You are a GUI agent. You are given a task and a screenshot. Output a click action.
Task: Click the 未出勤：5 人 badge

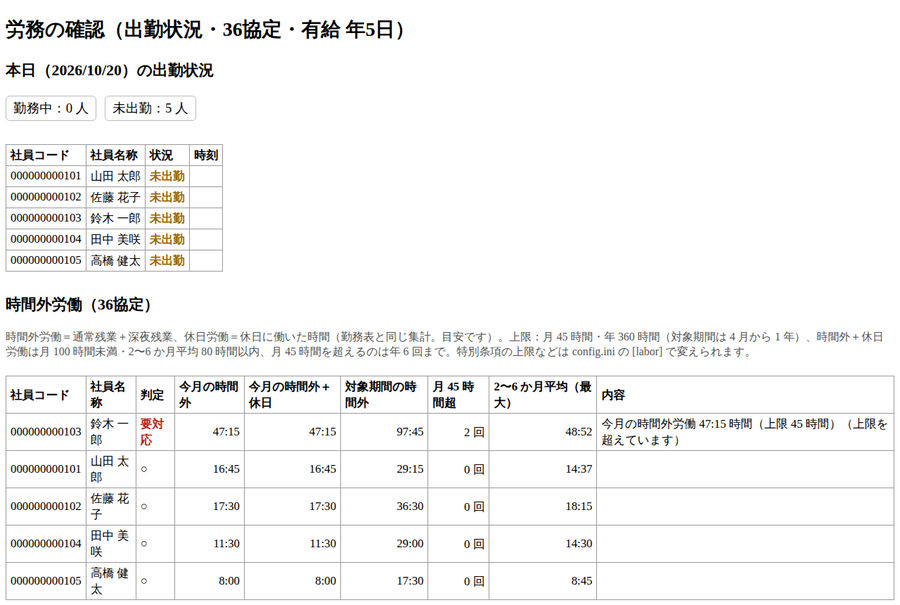tap(150, 108)
